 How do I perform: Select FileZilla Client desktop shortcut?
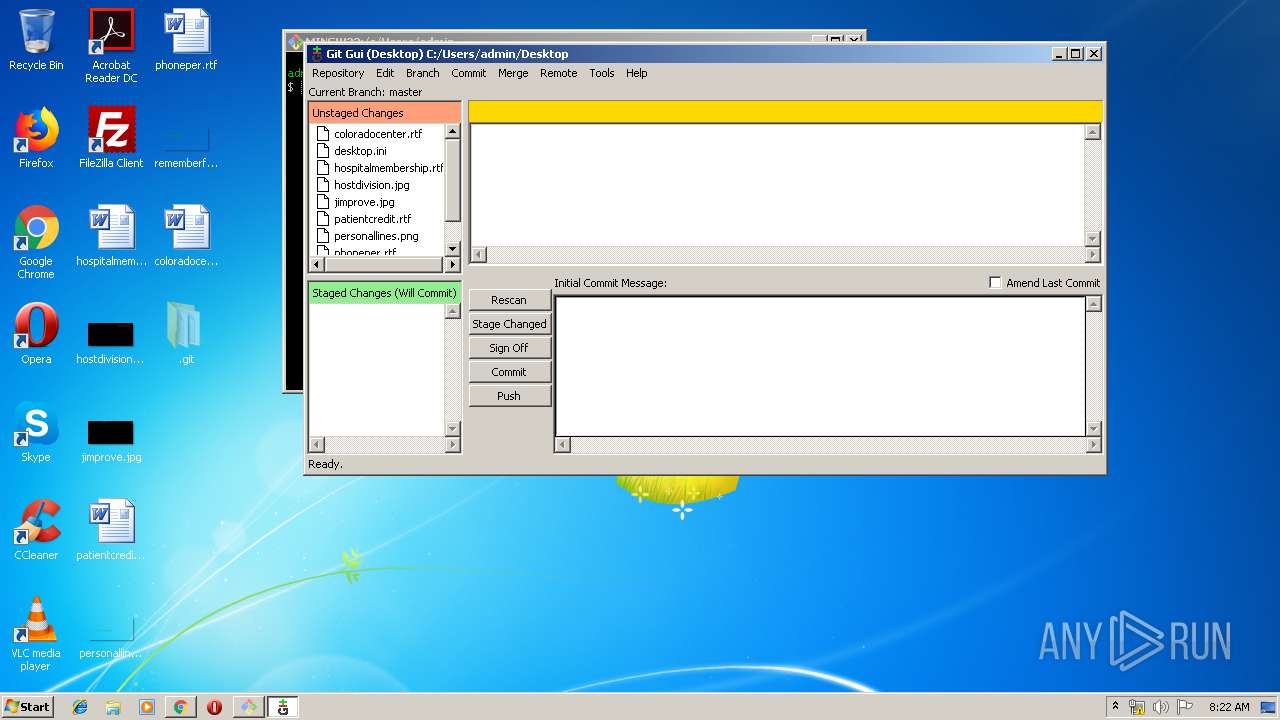pyautogui.click(x=111, y=138)
